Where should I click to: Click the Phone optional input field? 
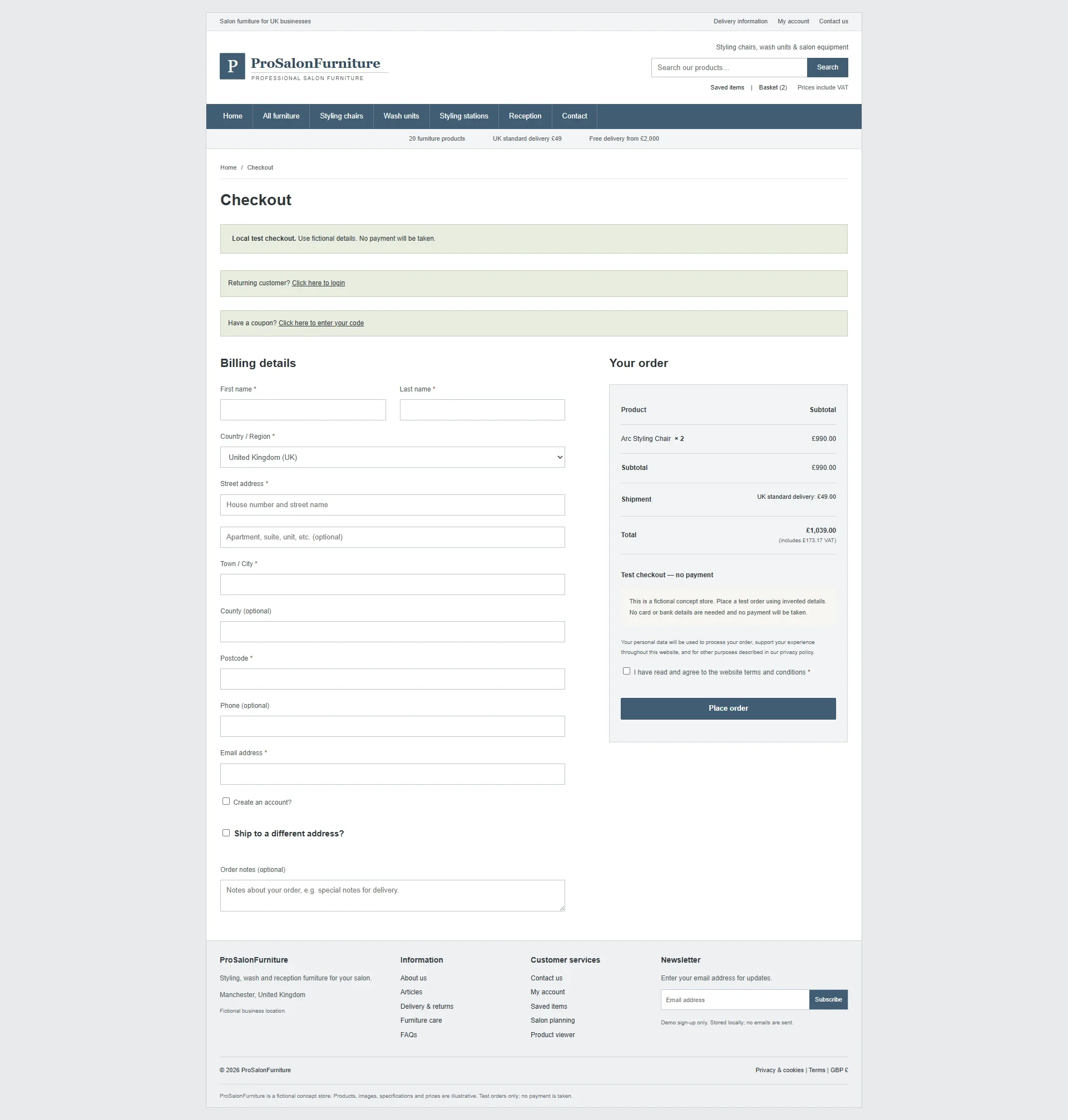point(392,726)
